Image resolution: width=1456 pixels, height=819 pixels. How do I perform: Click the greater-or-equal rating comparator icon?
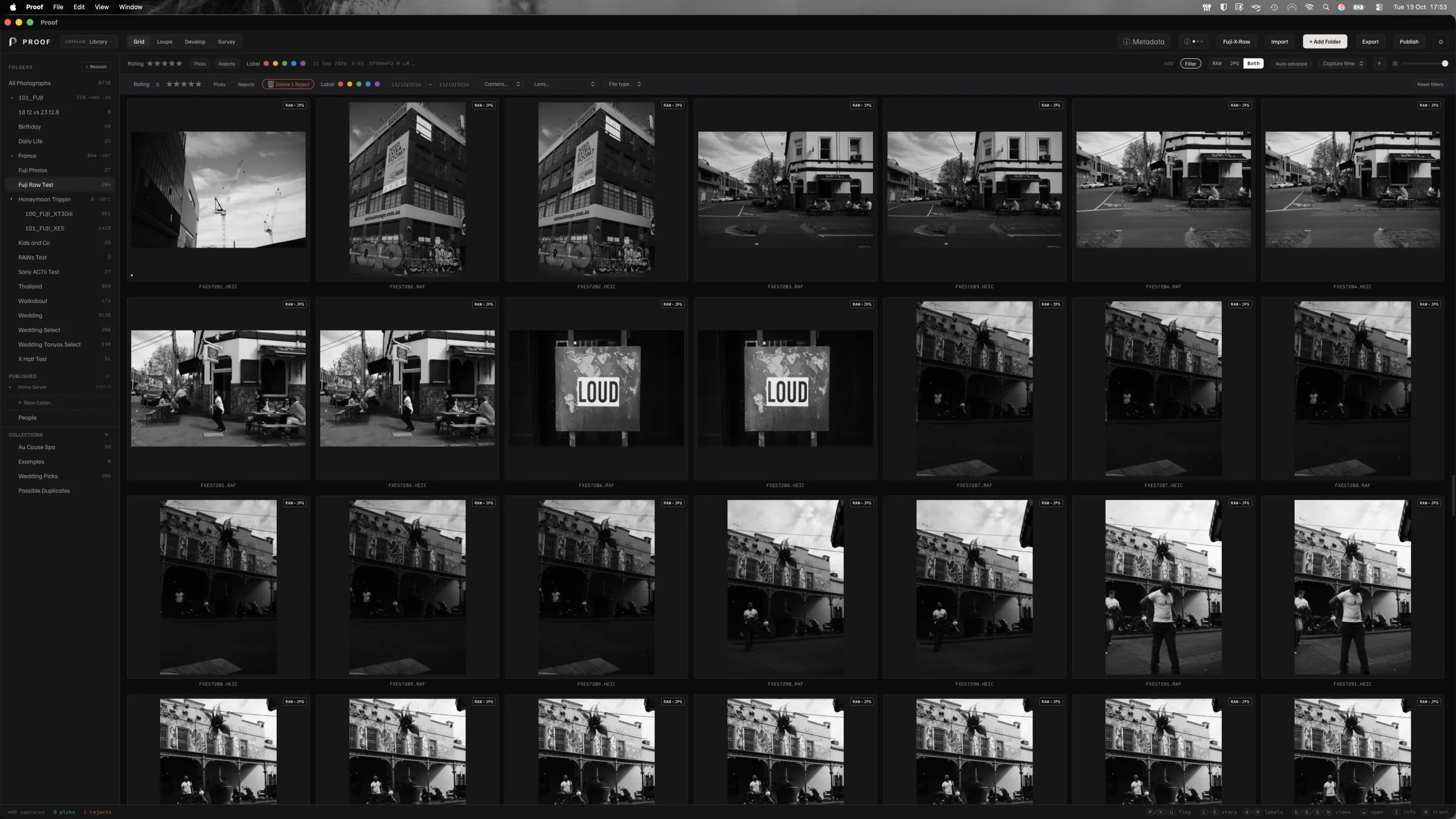[x=158, y=84]
